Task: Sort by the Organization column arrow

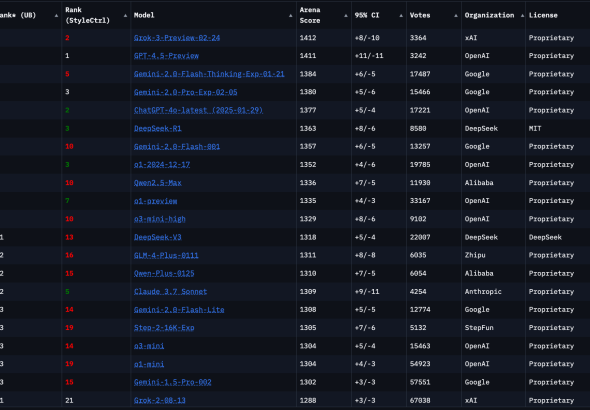Action: (522, 16)
